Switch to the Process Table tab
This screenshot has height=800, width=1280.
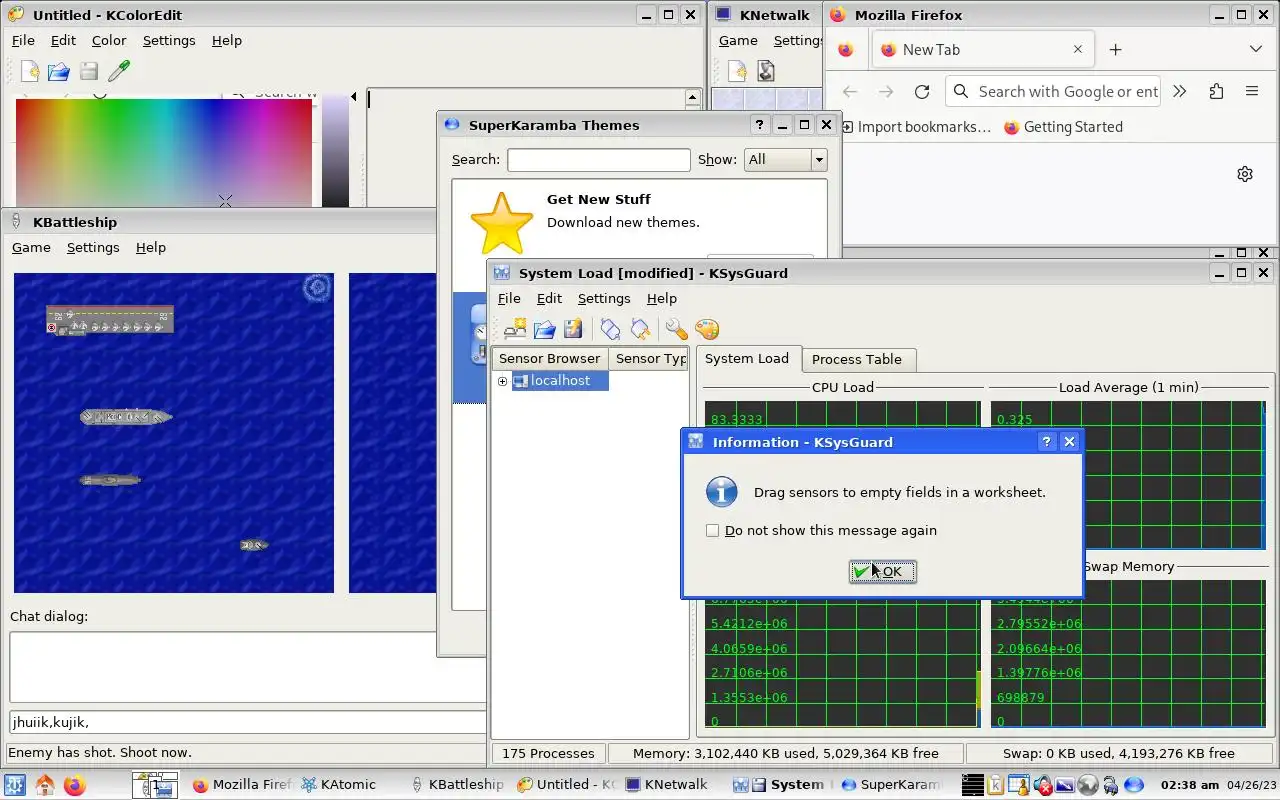tap(857, 359)
